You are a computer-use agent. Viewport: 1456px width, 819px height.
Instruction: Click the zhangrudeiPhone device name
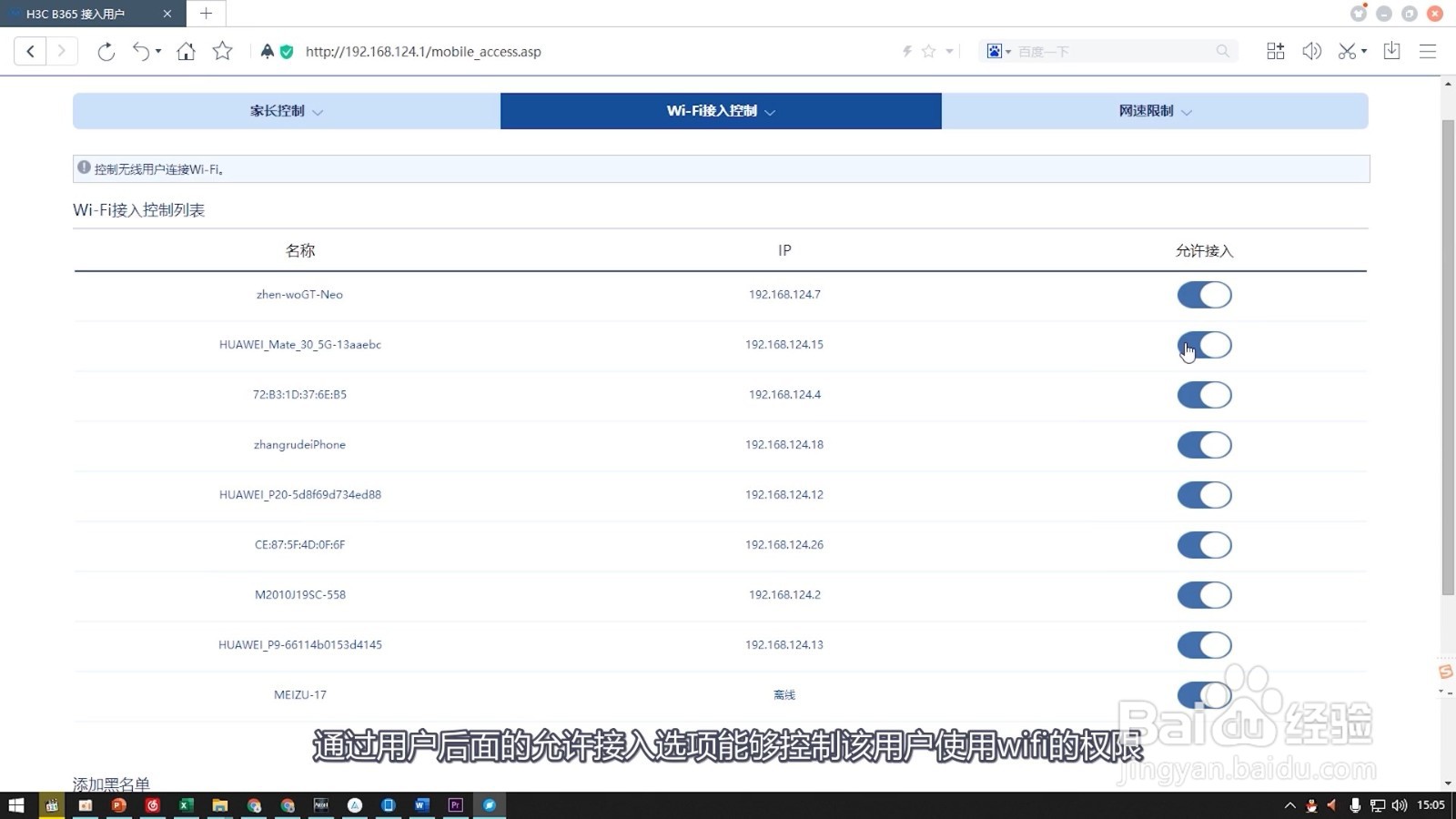click(x=299, y=445)
